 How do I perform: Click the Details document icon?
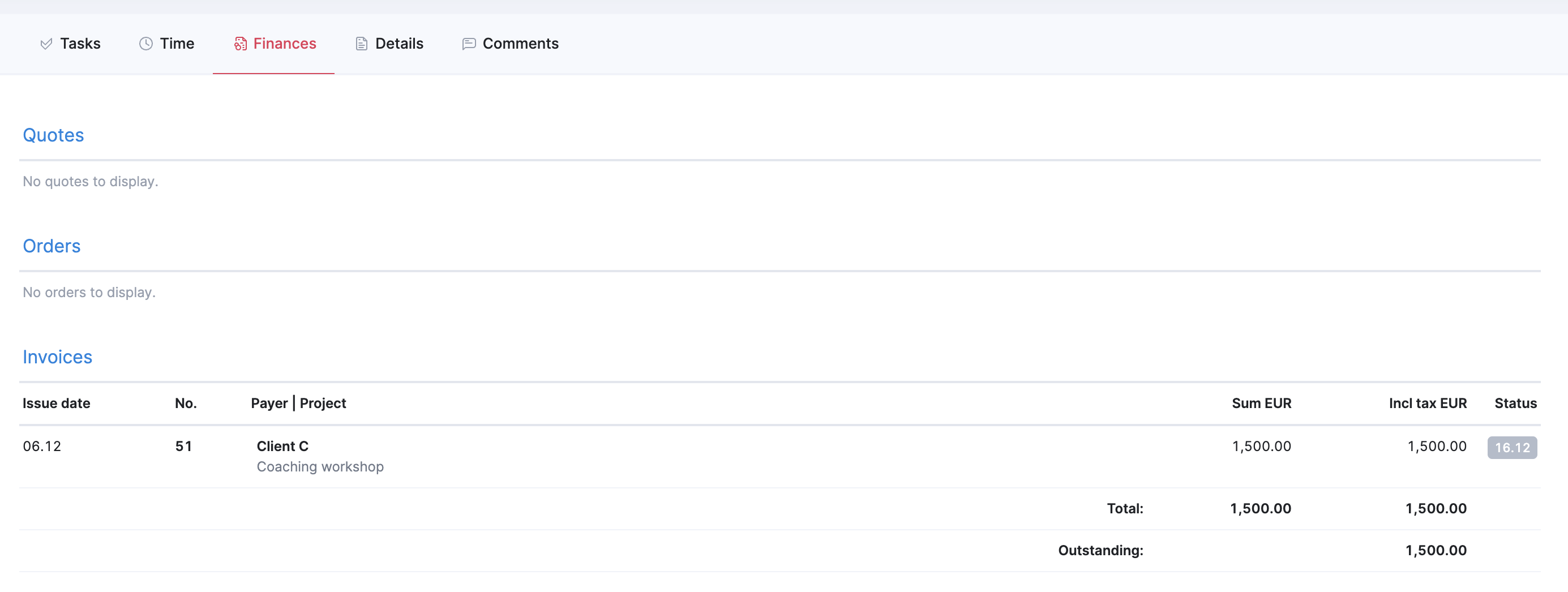click(362, 44)
